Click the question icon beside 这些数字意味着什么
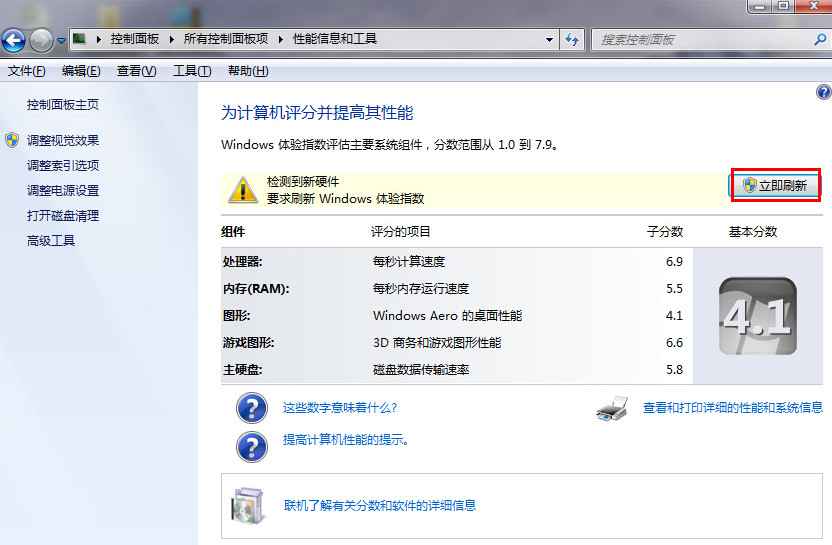Viewport: 832px width, 545px height. tap(252, 408)
